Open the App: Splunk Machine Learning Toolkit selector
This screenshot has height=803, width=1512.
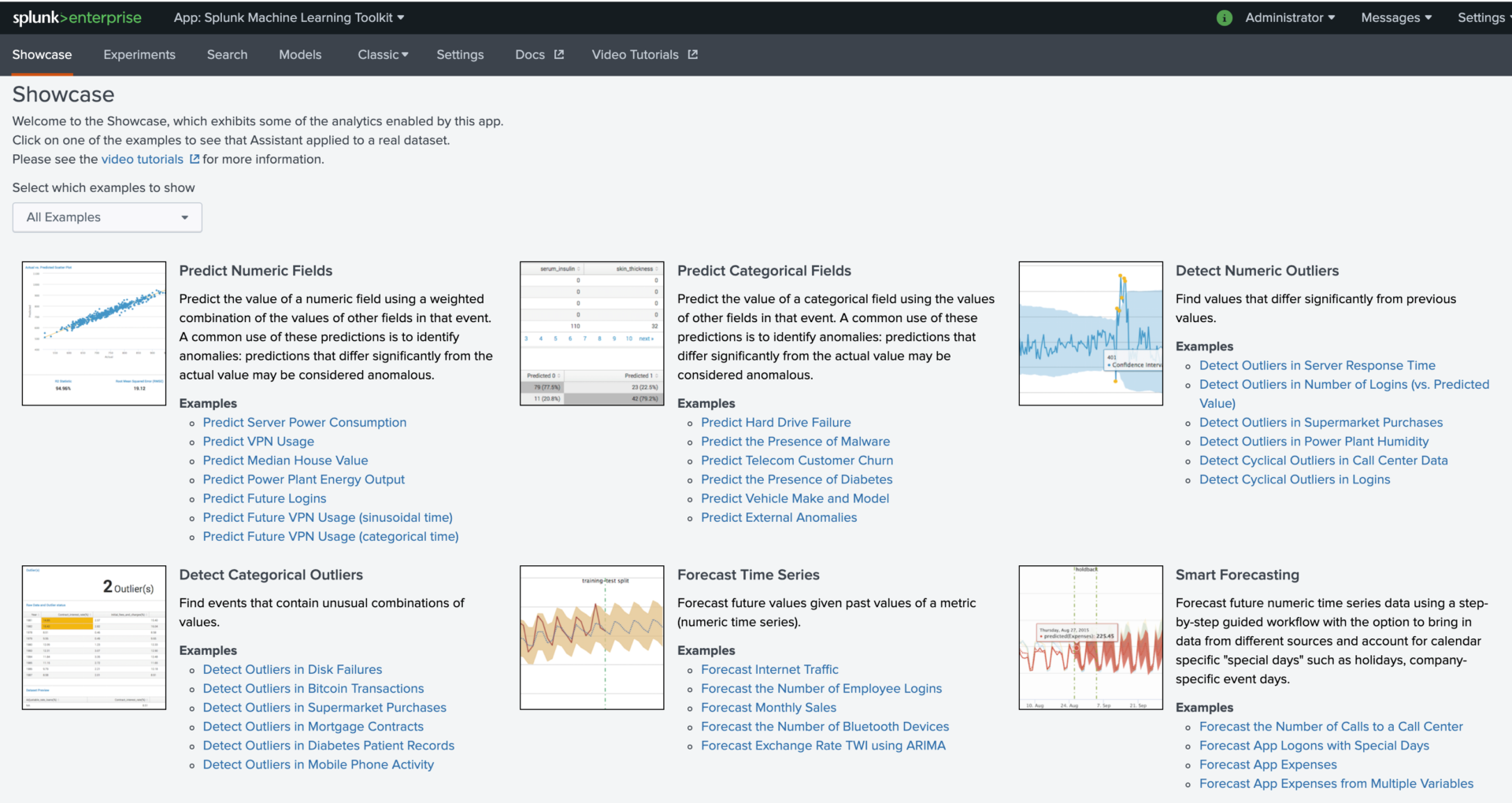289,17
